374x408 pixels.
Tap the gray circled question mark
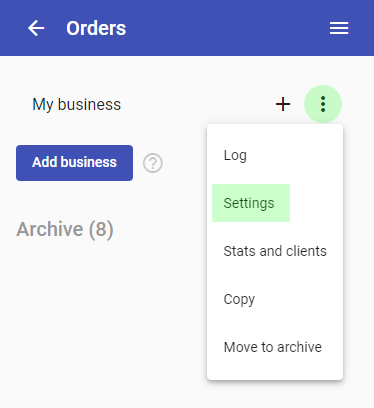(153, 163)
